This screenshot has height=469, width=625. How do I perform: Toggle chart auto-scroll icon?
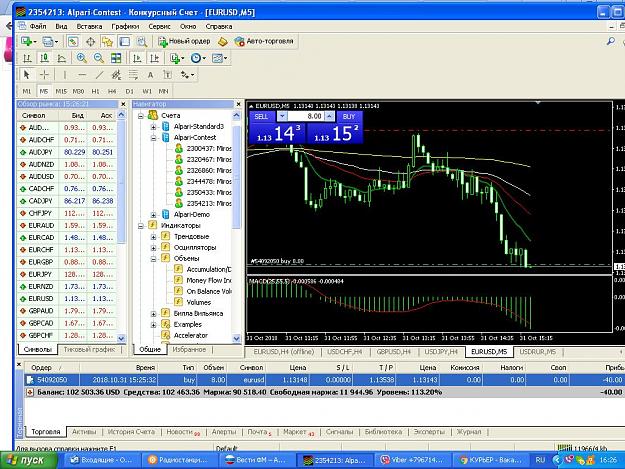tap(137, 58)
